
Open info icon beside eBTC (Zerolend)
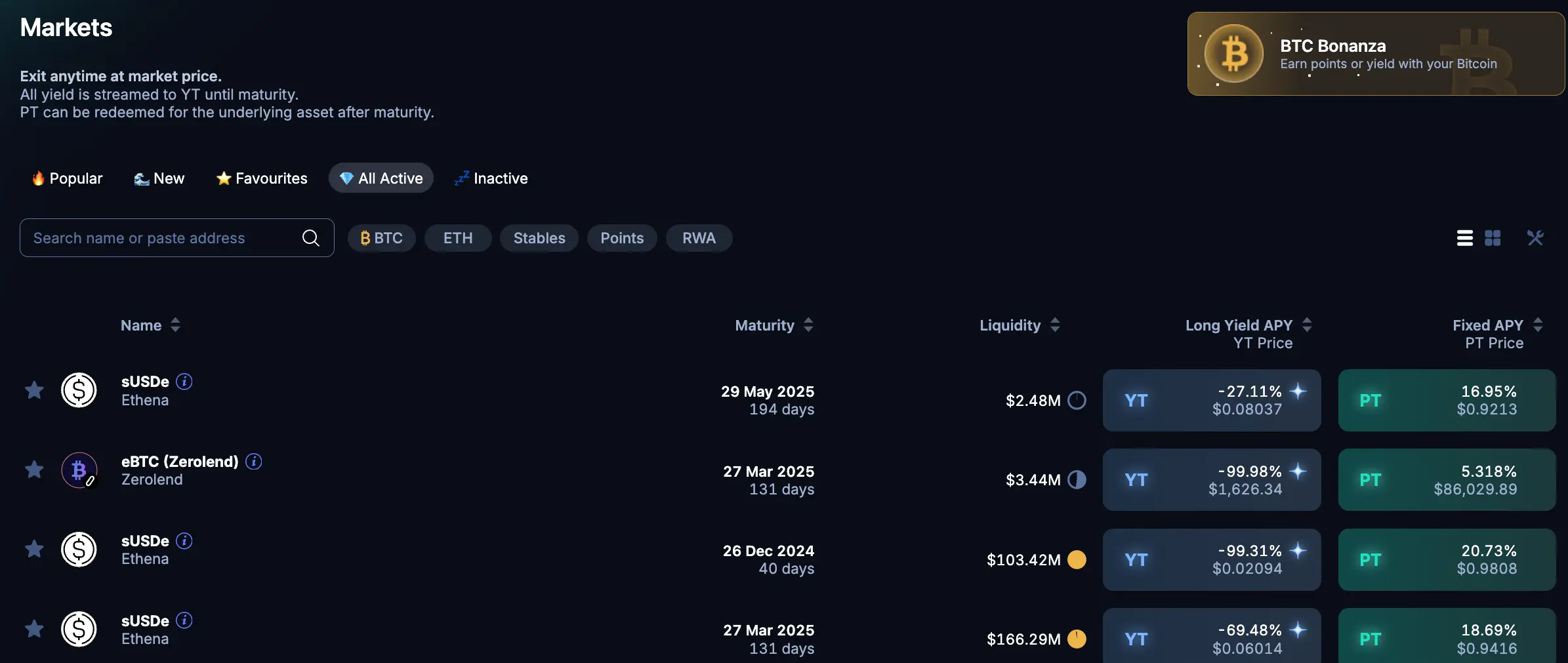point(254,462)
